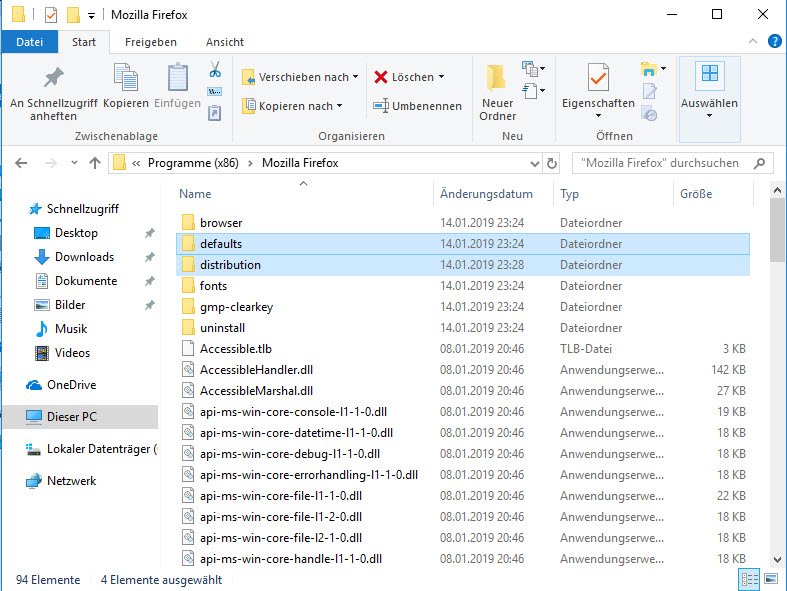The width and height of the screenshot is (787, 591).
Task: Select AccessibleHandler.dll file
Action: (x=463, y=370)
